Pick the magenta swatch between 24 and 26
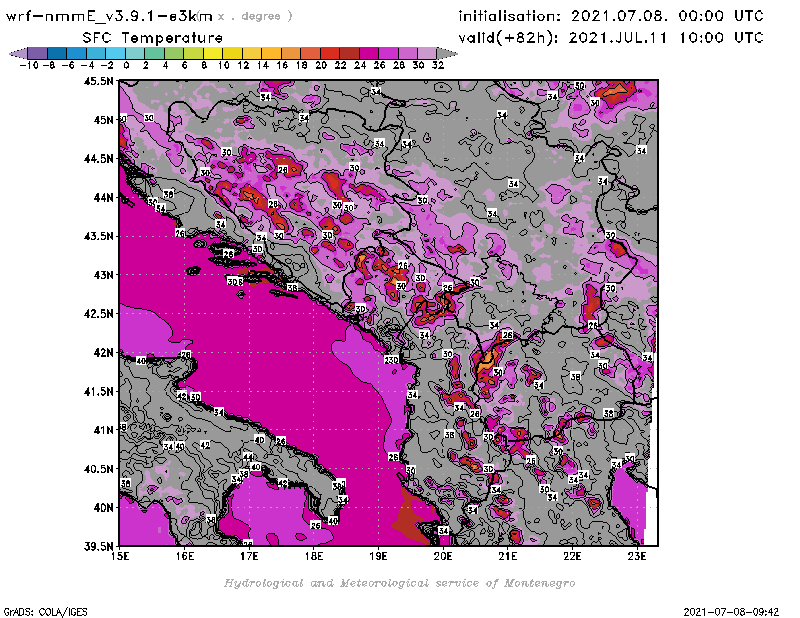The width and height of the screenshot is (800, 618). click(368, 53)
